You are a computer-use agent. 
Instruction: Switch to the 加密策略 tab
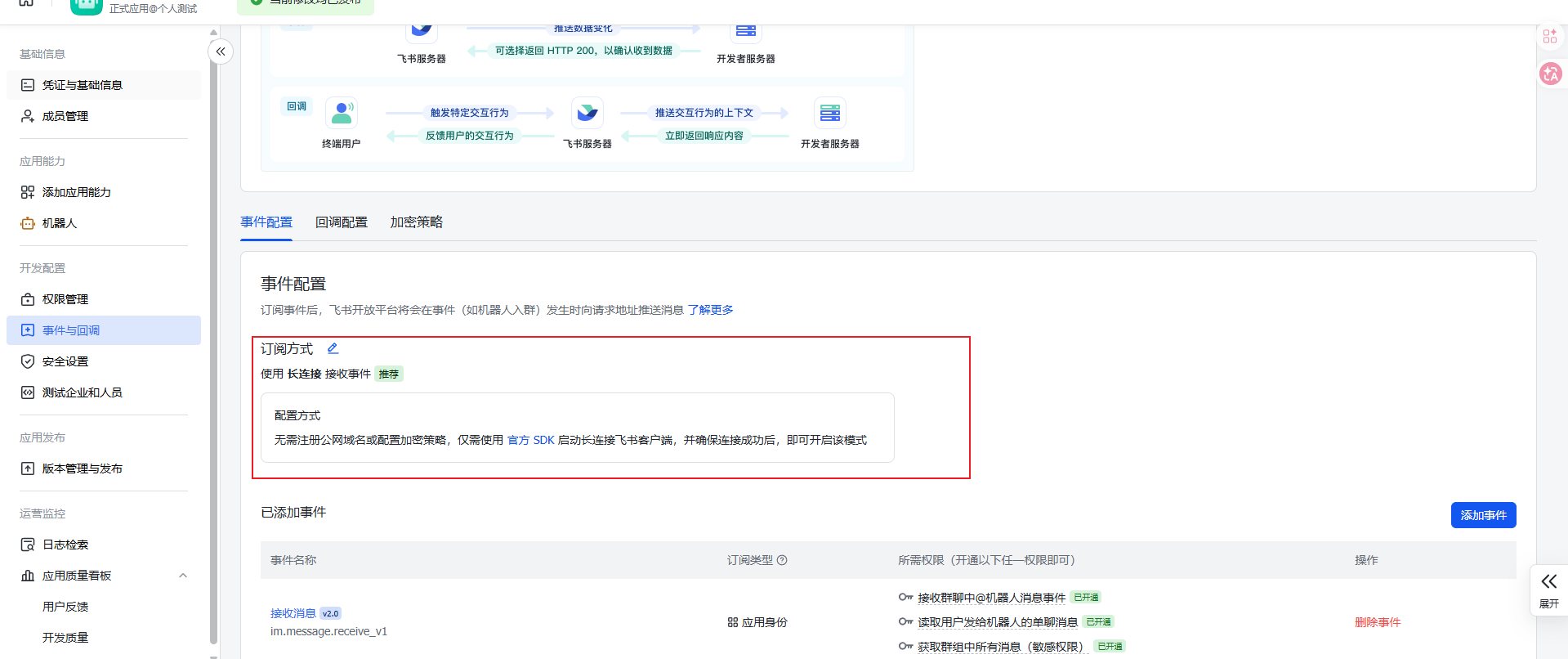(x=416, y=222)
